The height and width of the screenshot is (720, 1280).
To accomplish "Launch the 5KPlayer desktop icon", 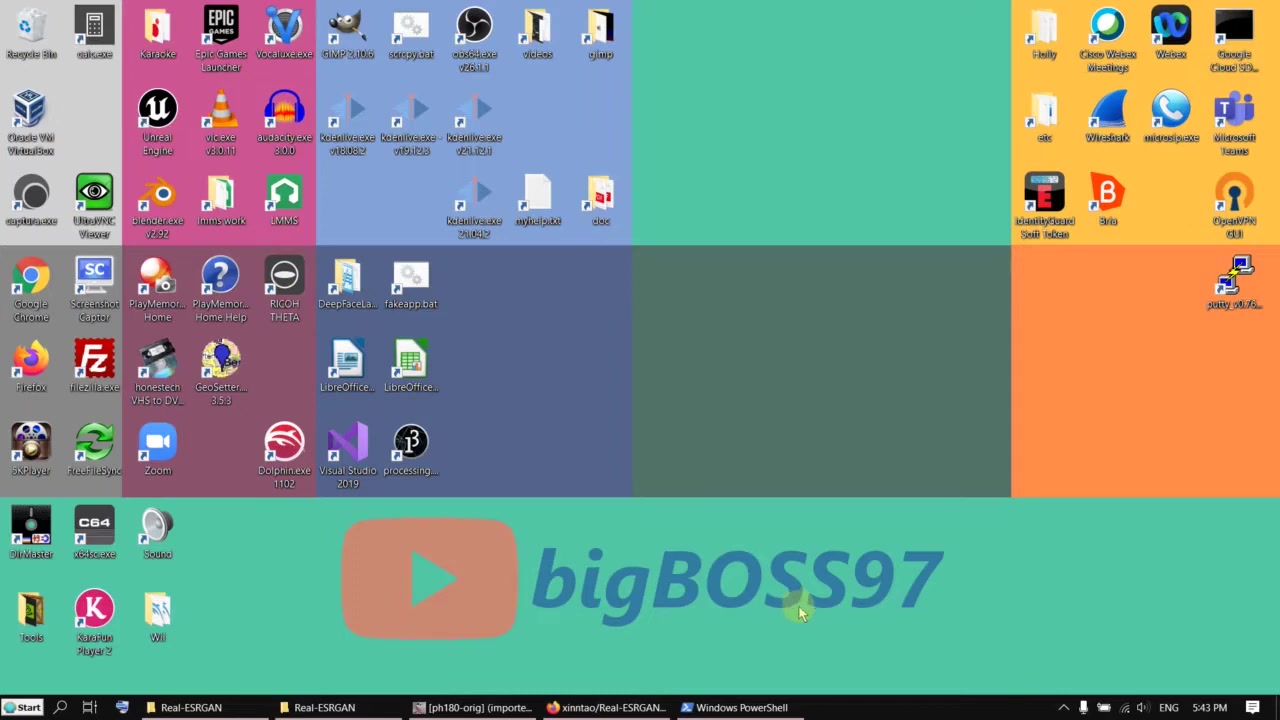I will click(x=31, y=450).
